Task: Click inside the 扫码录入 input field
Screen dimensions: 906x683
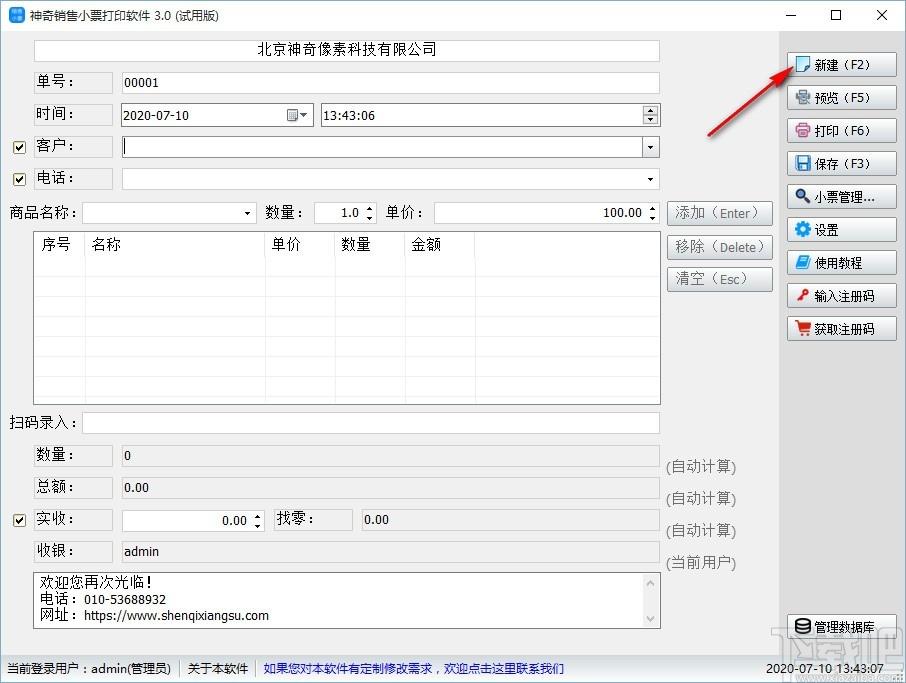Action: coord(371,423)
